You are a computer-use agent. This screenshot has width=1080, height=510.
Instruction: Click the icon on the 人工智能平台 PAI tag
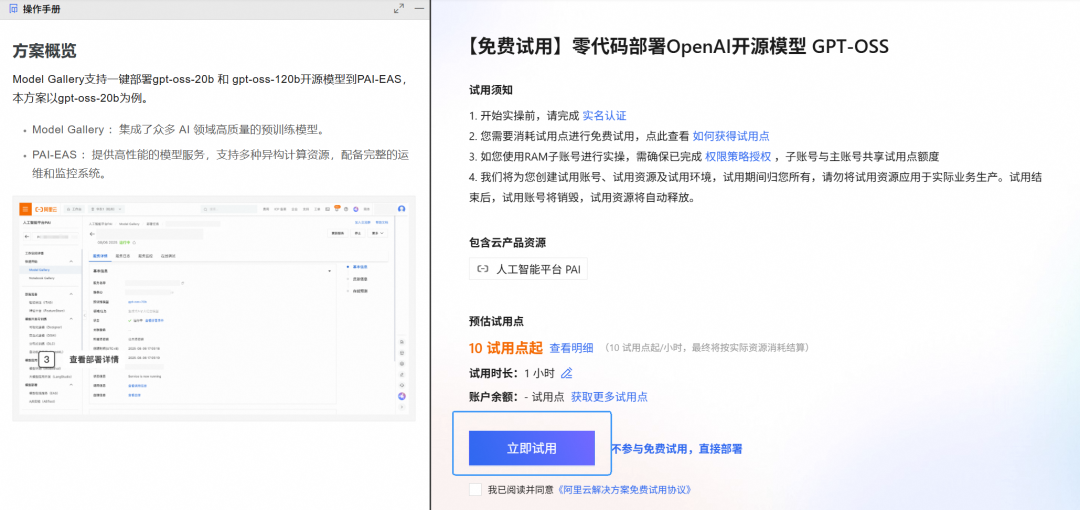tap(483, 269)
